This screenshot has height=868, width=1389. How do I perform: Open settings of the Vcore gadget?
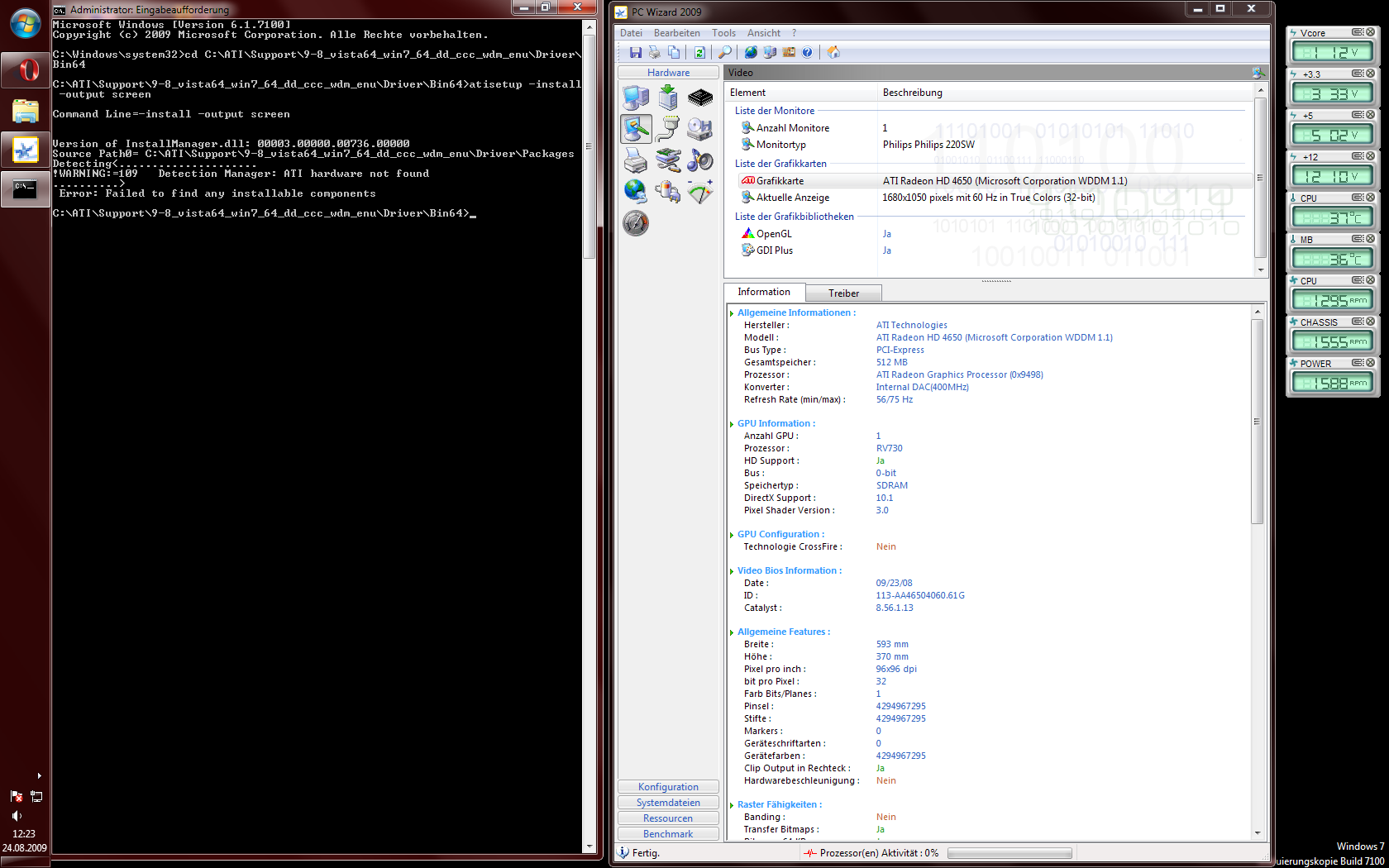click(x=1358, y=32)
